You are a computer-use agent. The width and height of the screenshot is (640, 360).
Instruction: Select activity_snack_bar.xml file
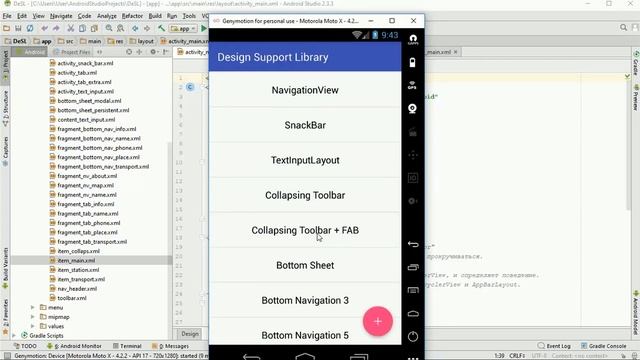[x=85, y=63]
